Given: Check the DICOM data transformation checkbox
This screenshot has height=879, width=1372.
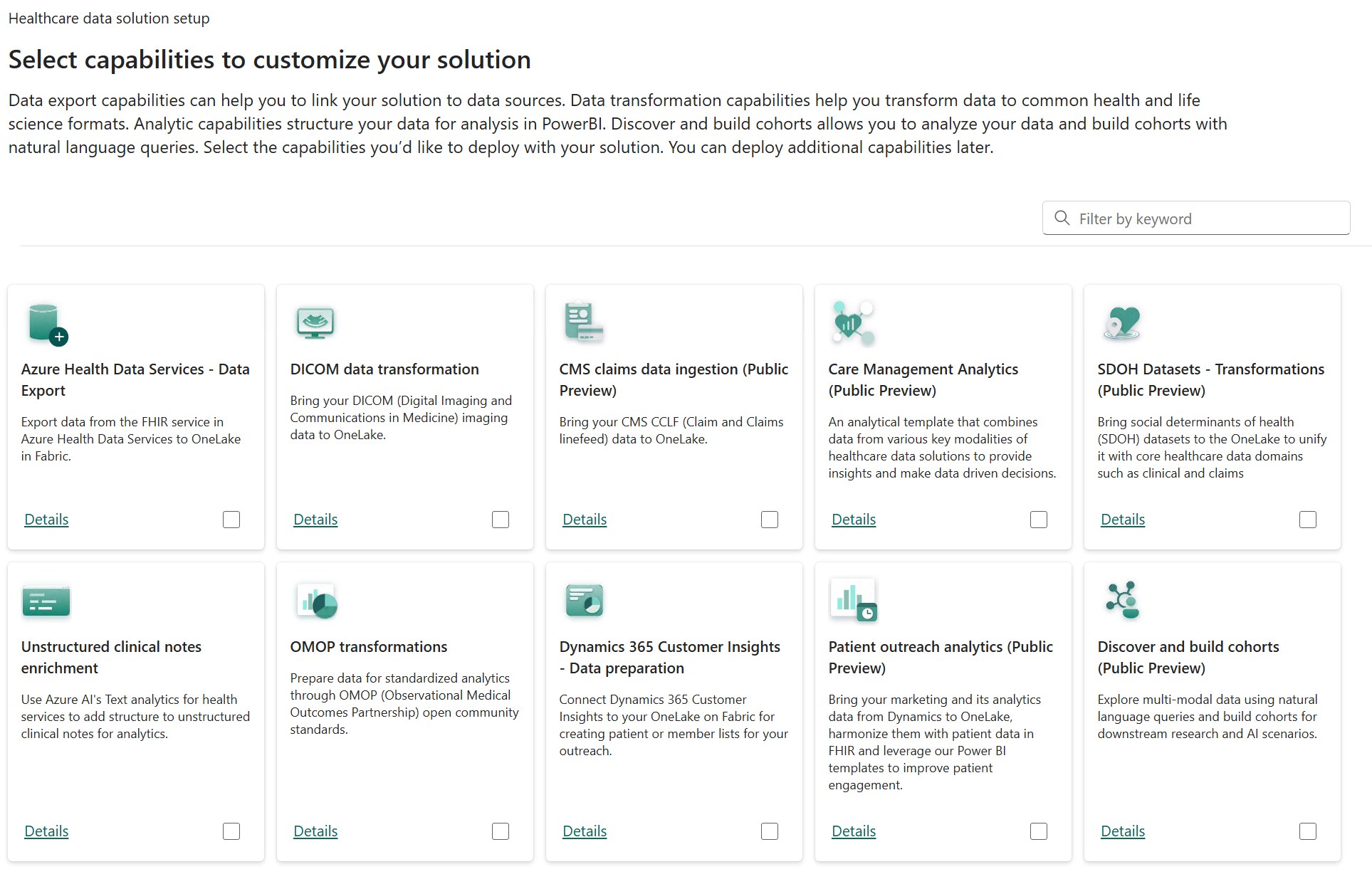Looking at the screenshot, I should pyautogui.click(x=501, y=520).
